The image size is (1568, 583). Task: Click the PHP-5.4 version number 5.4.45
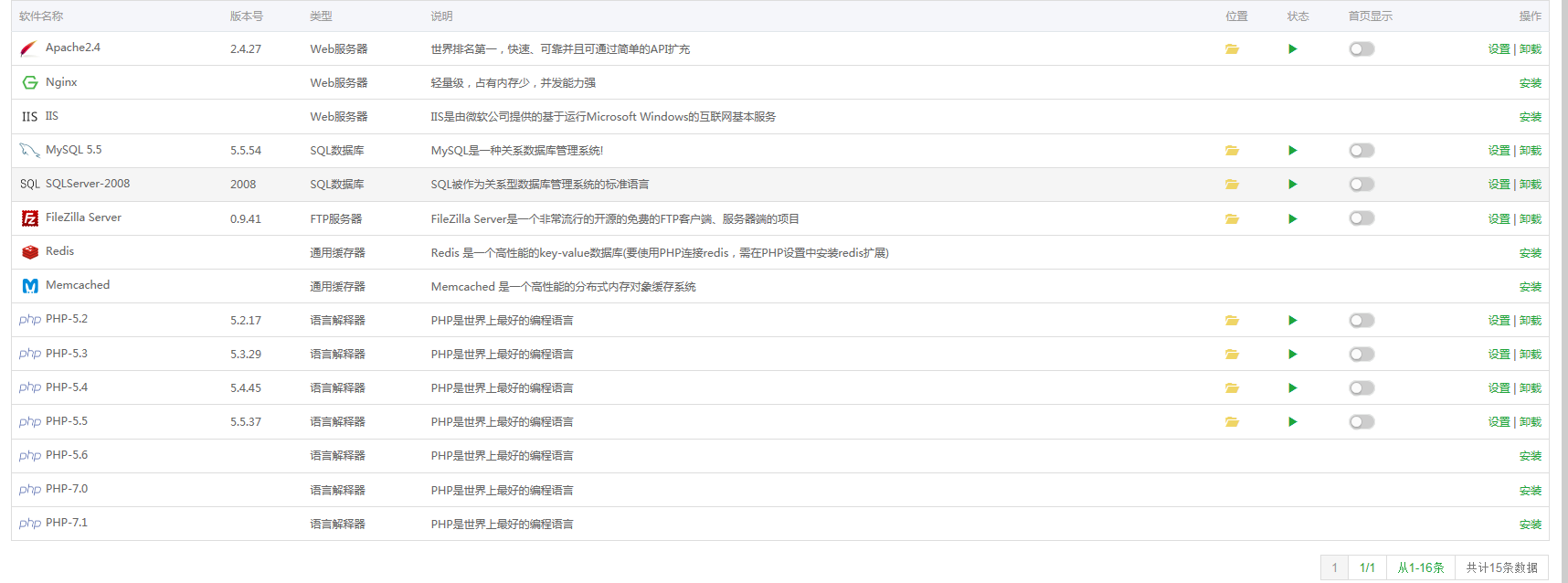pos(246,388)
